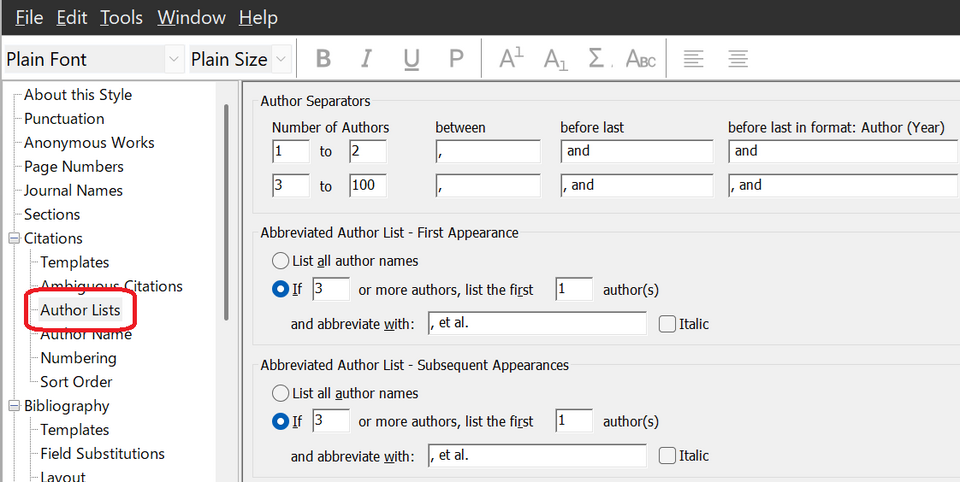Select the Plain text P icon
The height and width of the screenshot is (482, 960).
click(456, 59)
